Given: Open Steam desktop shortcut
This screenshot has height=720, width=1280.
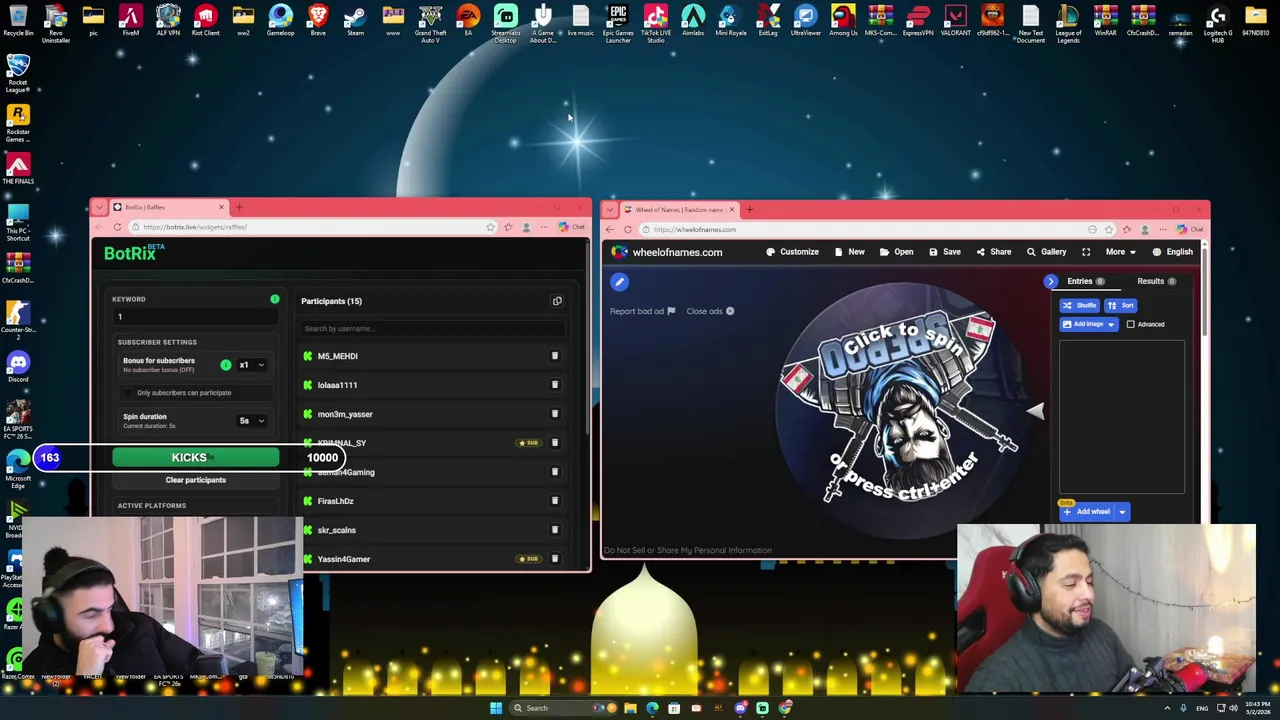Looking at the screenshot, I should click(355, 20).
